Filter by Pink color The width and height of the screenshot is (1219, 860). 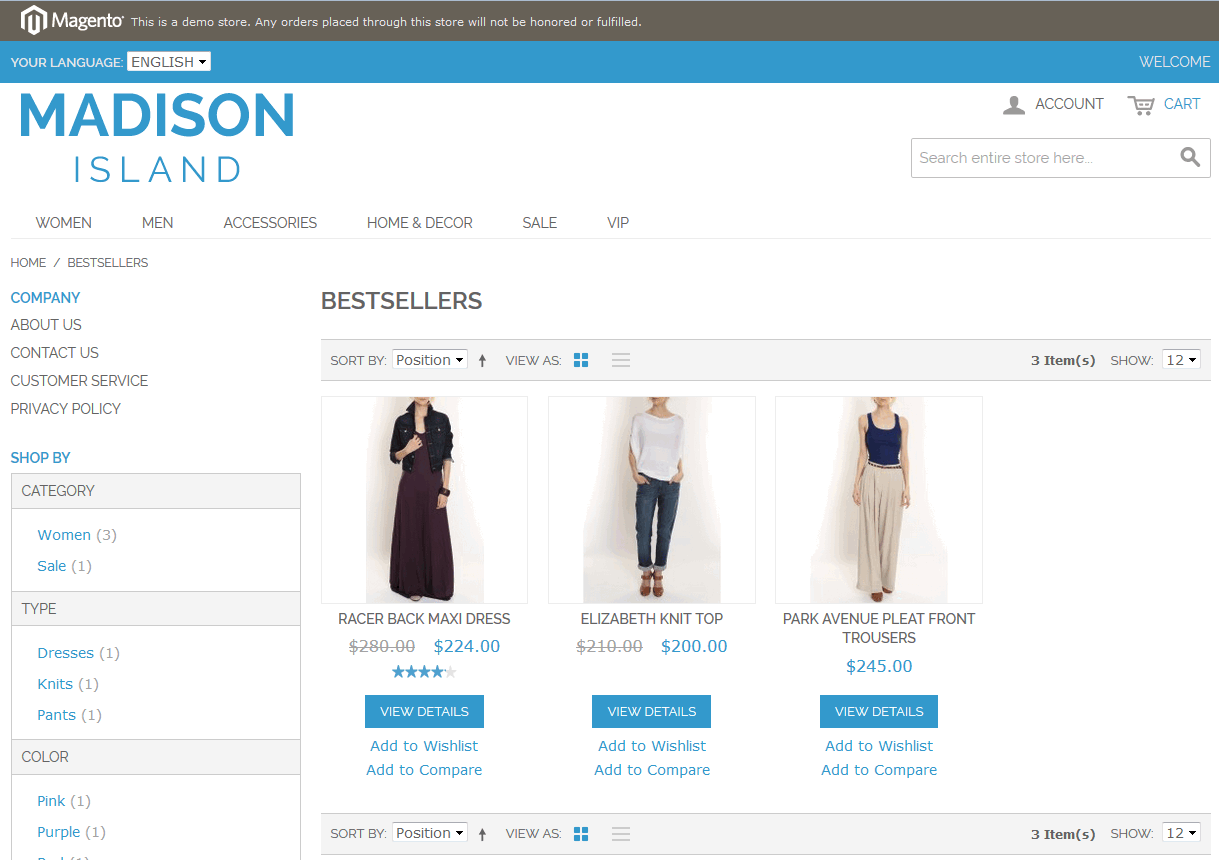(51, 801)
